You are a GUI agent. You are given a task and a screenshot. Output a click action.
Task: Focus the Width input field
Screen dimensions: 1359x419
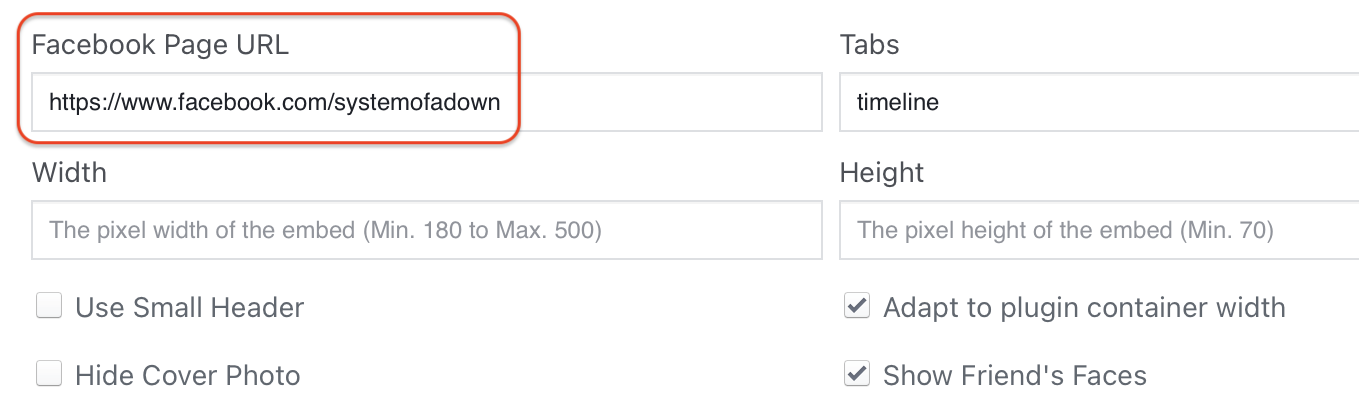click(426, 230)
